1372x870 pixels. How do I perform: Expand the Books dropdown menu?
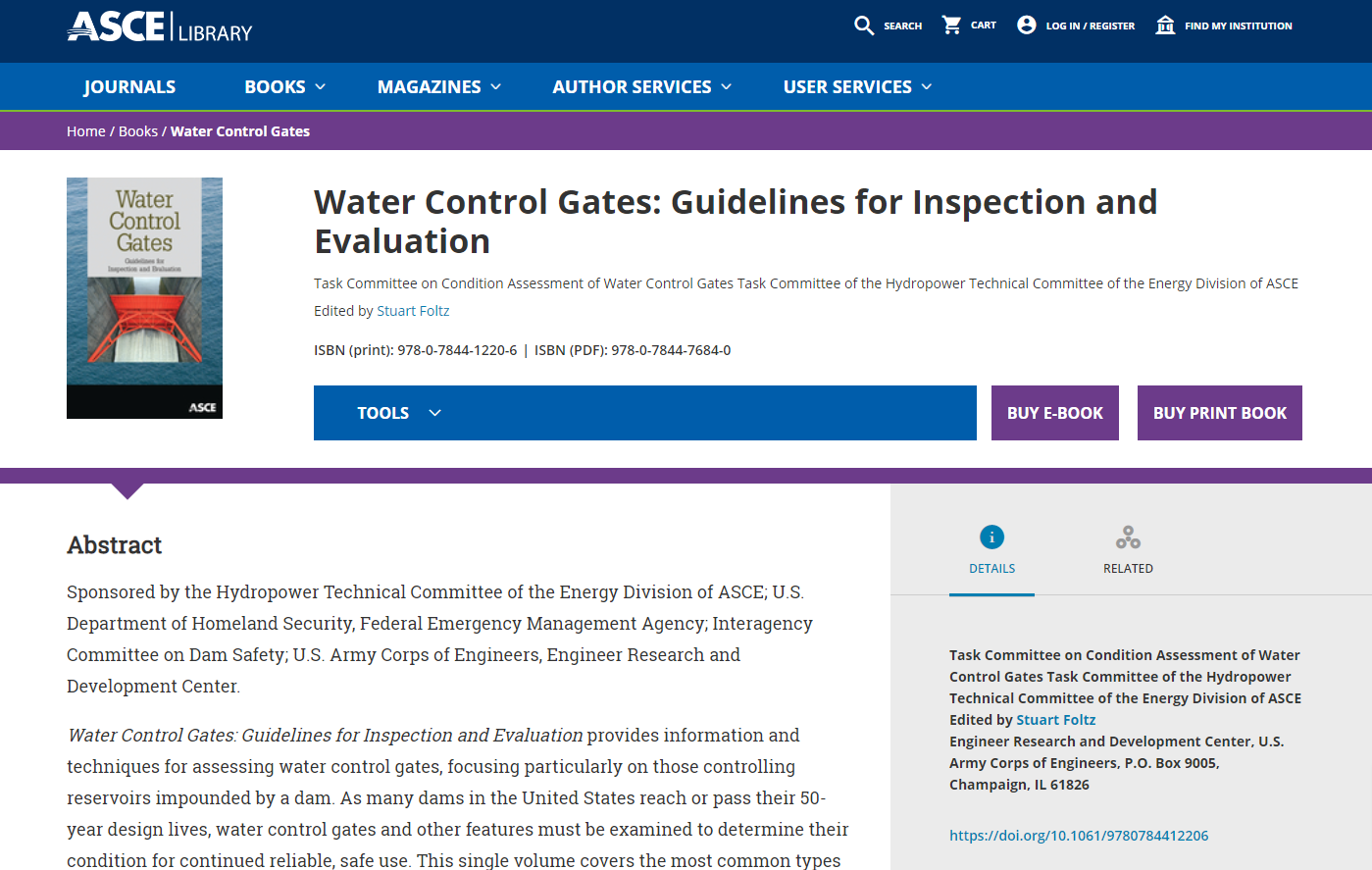click(284, 87)
